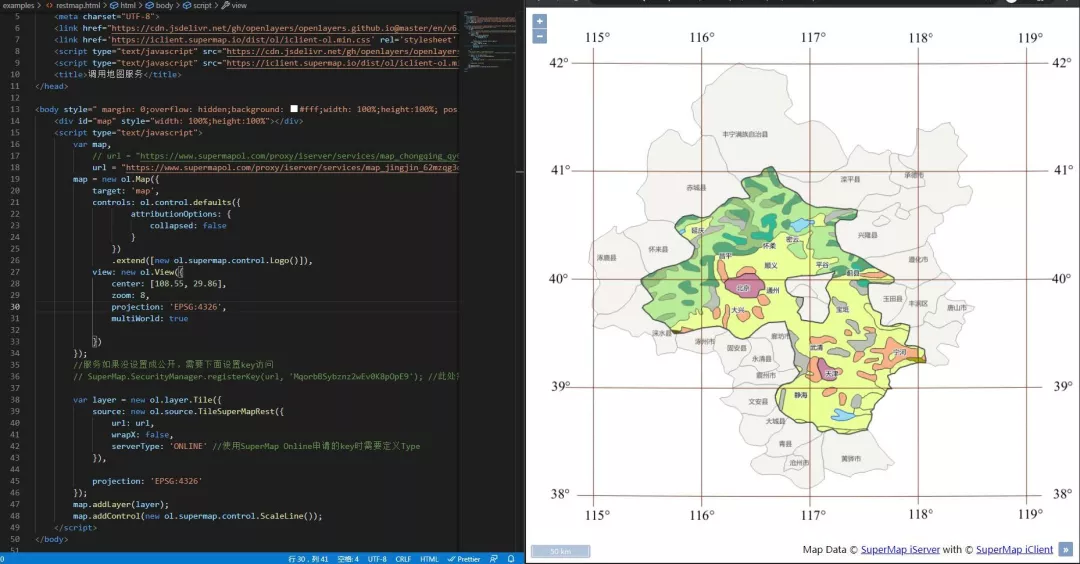Change the indentation spaces setting in status bar
The width and height of the screenshot is (1080, 564).
click(x=348, y=558)
